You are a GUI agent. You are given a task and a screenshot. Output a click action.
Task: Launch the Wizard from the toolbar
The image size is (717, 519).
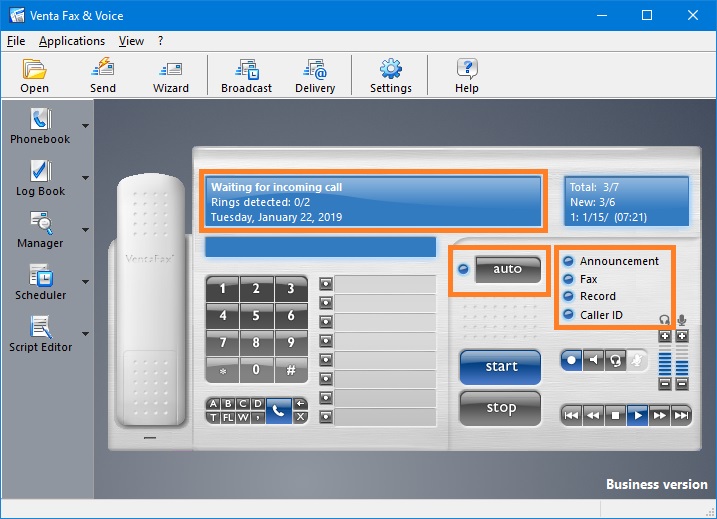tap(171, 75)
